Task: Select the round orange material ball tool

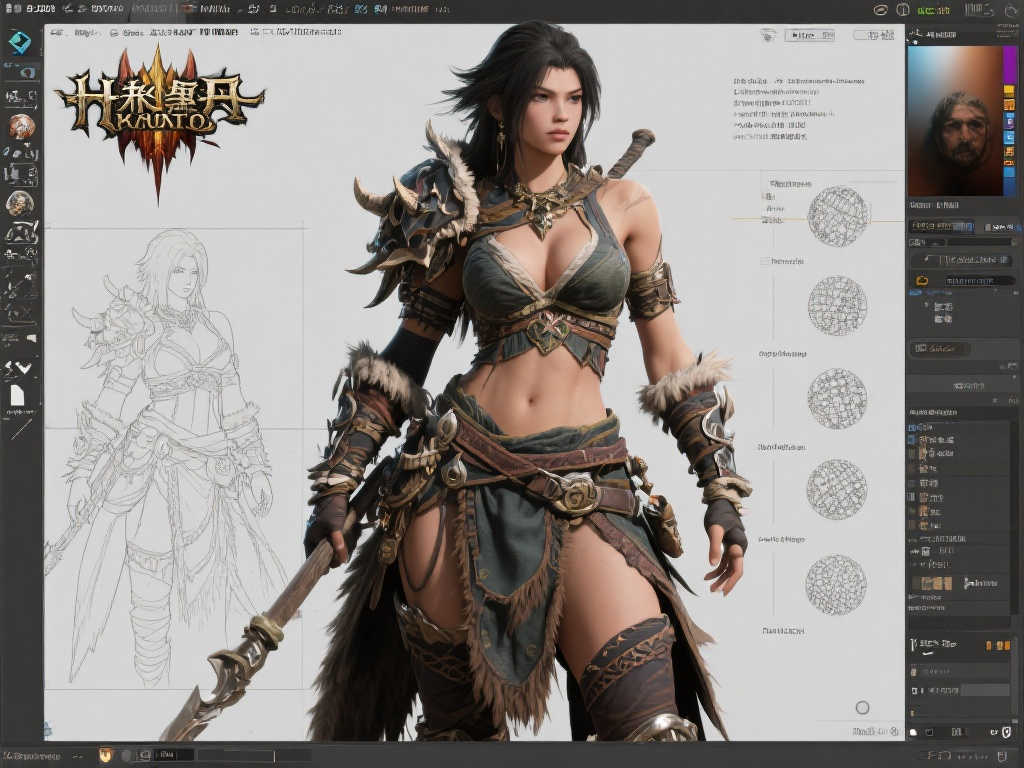Action: [21, 127]
